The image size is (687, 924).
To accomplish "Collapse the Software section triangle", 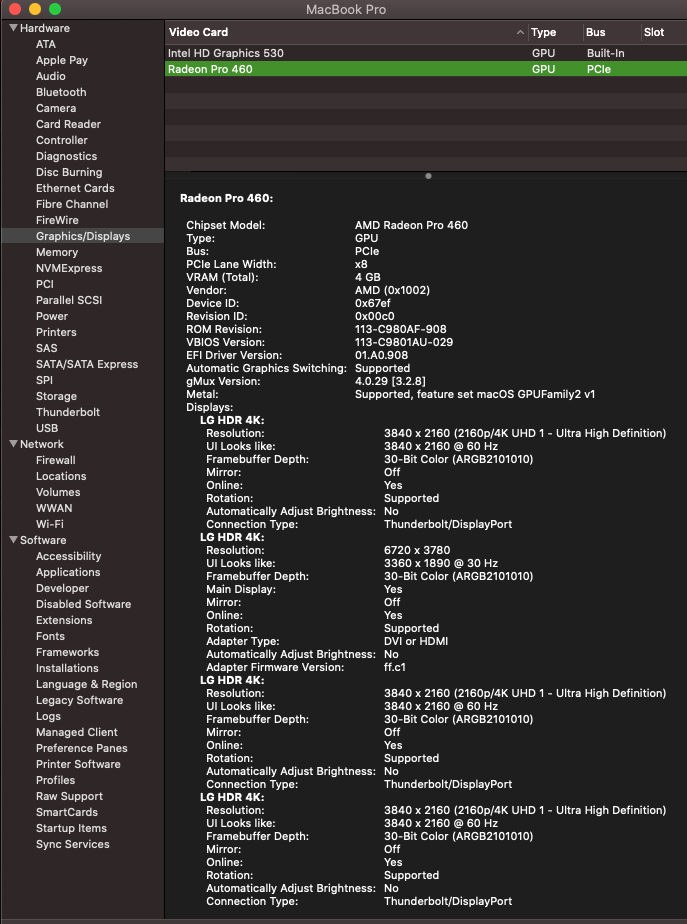I will coord(13,540).
